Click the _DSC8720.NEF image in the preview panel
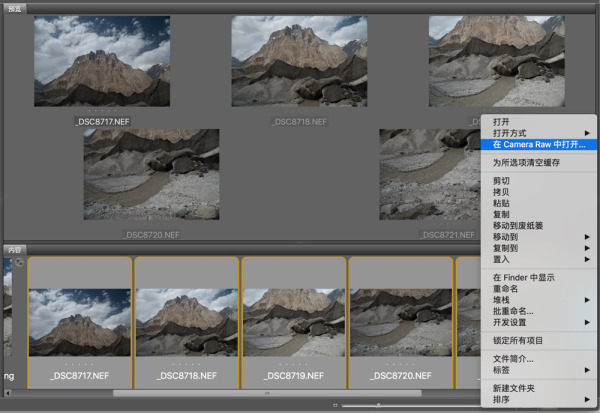Image resolution: width=600 pixels, height=413 pixels. [x=152, y=174]
